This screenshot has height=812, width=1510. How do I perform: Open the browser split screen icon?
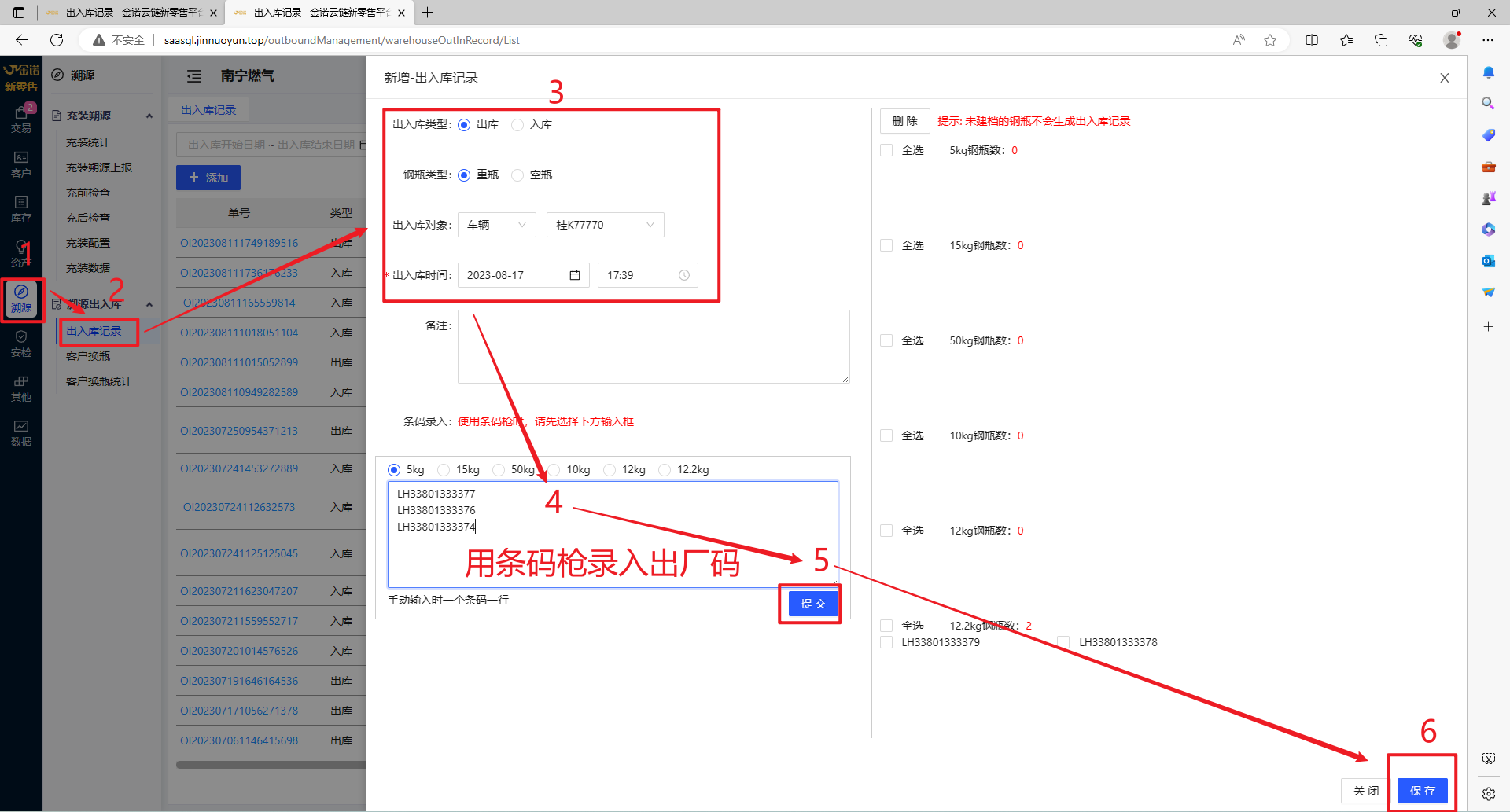point(1312,40)
